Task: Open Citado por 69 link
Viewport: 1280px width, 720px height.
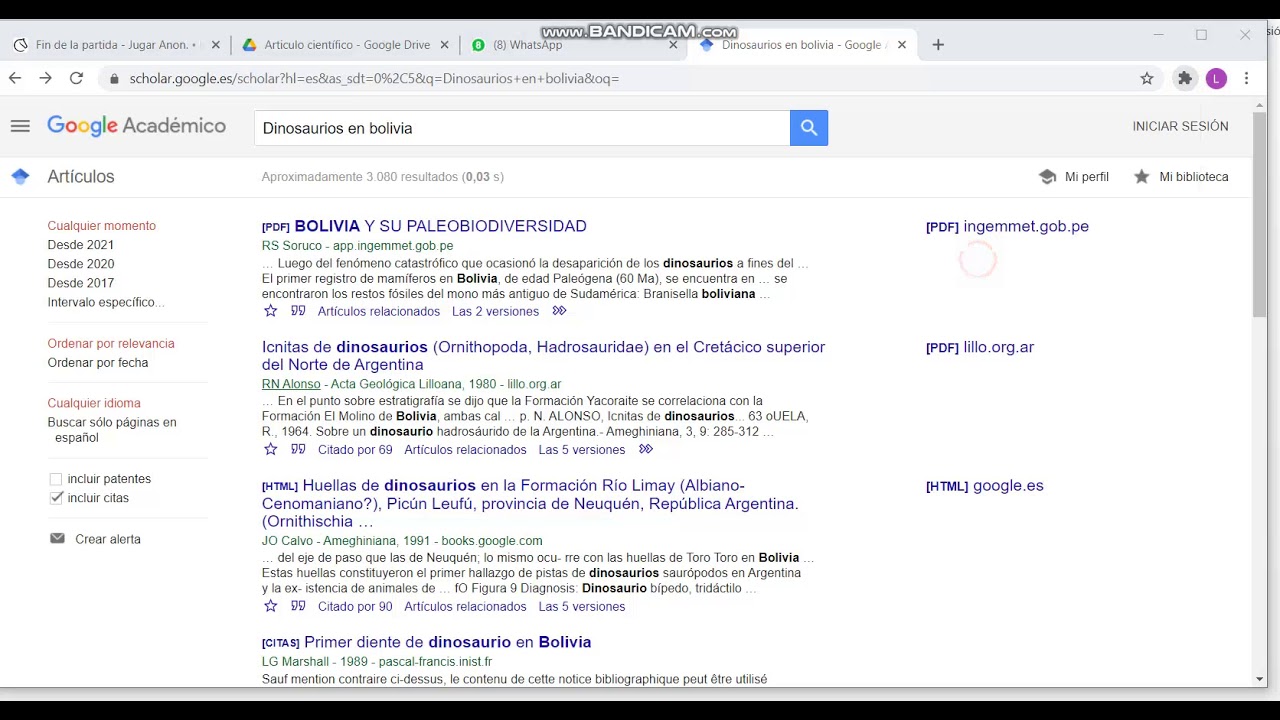Action: pos(354,450)
